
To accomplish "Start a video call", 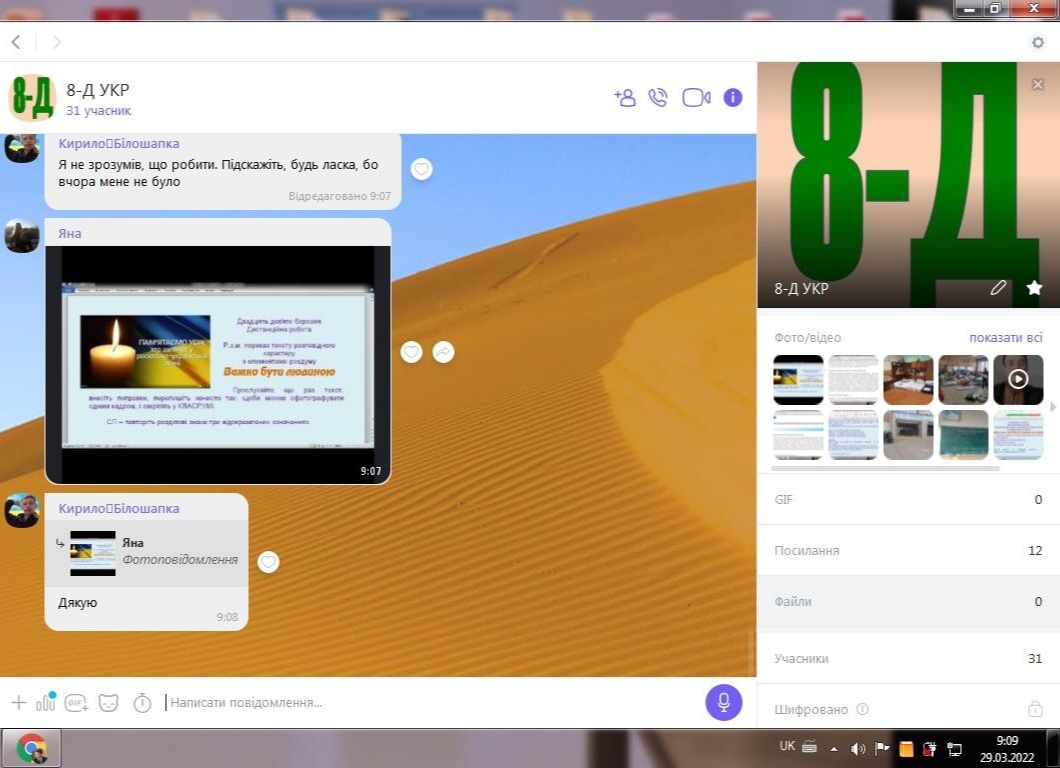I will pos(696,98).
